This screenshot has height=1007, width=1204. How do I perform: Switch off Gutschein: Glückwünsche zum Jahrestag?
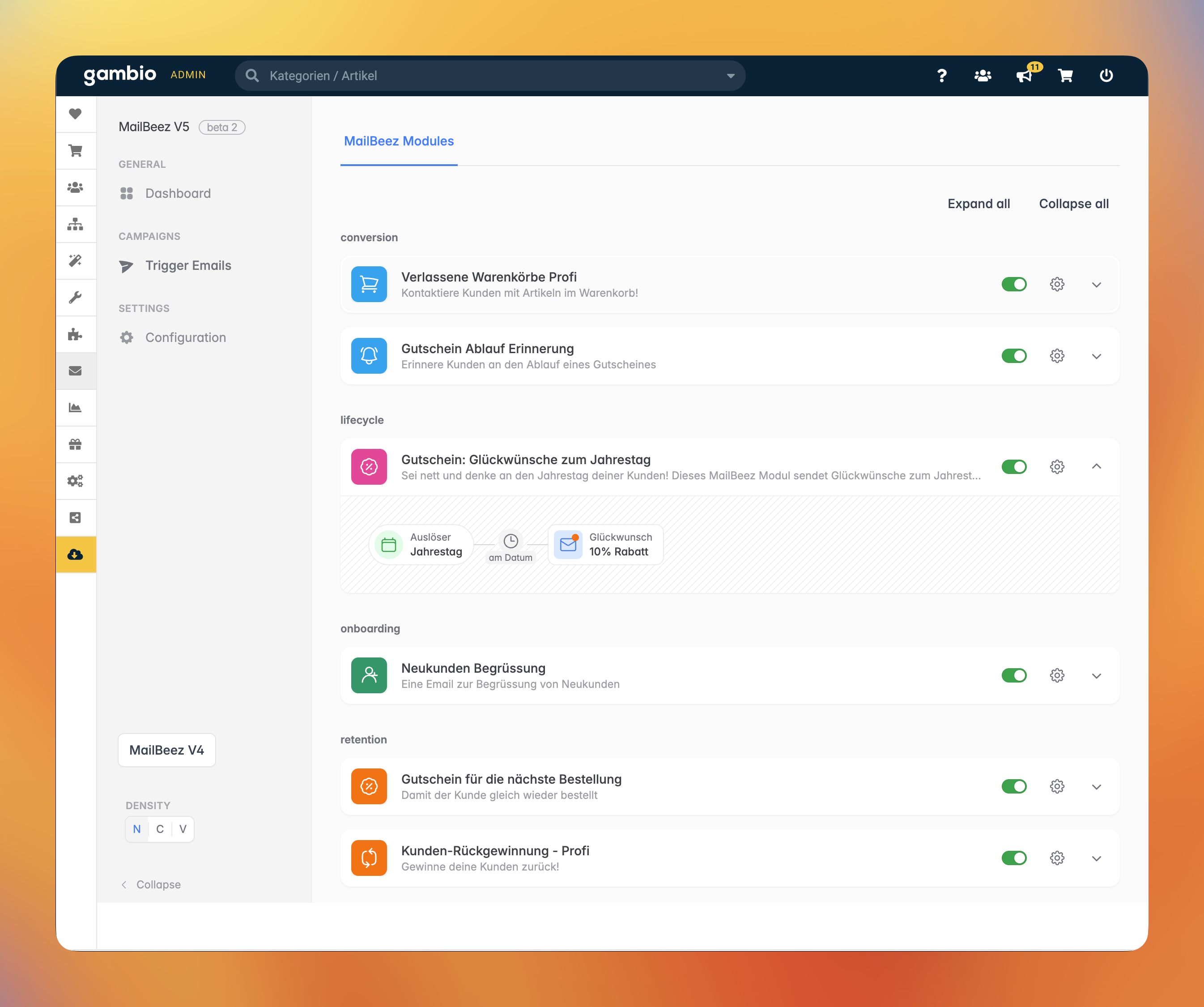(1014, 467)
